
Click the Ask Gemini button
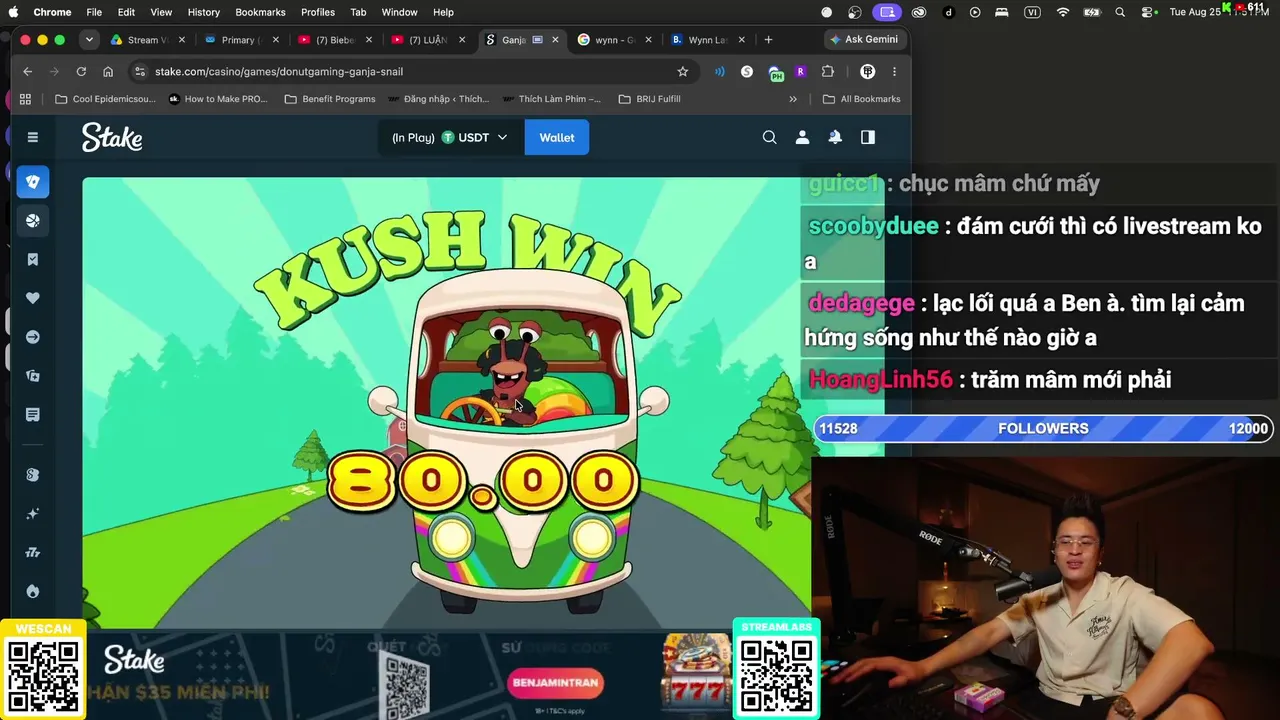point(864,40)
